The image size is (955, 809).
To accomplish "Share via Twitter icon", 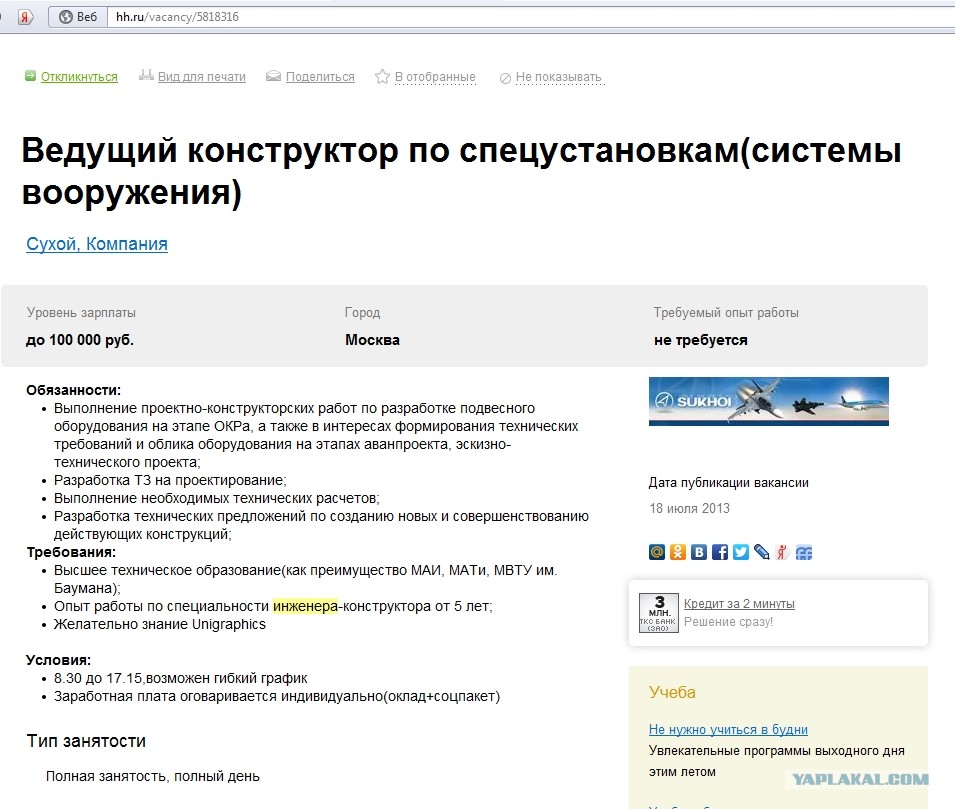I will pyautogui.click(x=741, y=552).
